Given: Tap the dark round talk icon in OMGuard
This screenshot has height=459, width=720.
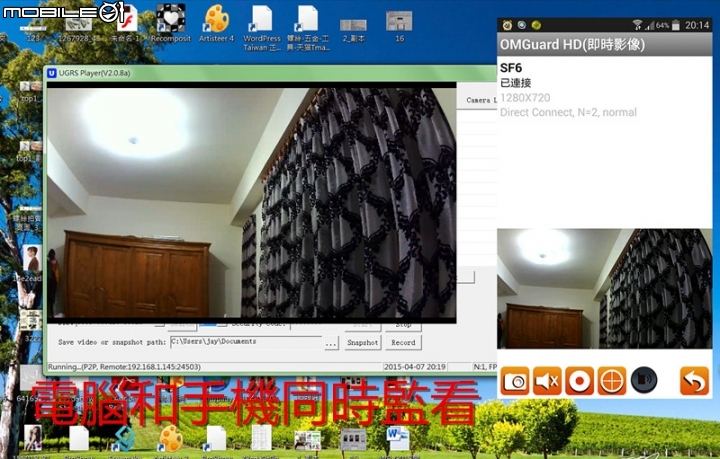Looking at the screenshot, I should click(644, 380).
